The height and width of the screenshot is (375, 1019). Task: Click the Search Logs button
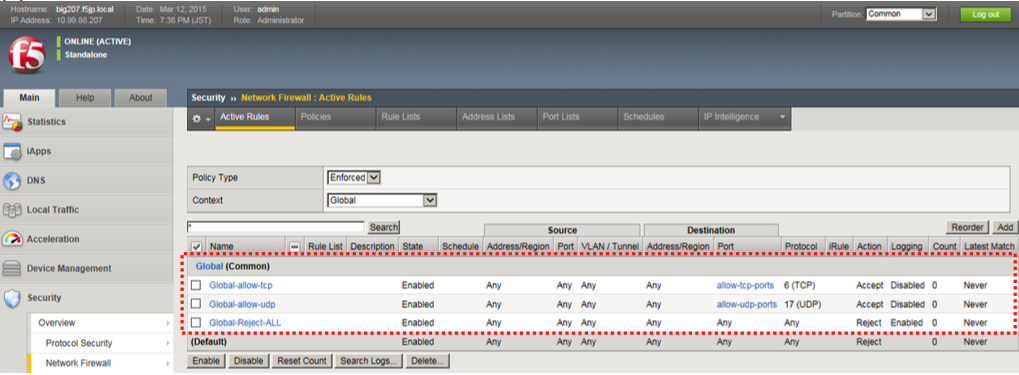(368, 361)
